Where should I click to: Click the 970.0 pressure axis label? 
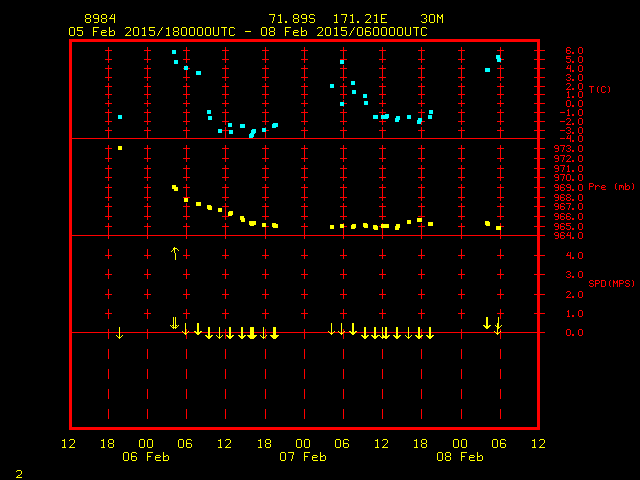click(x=569, y=178)
